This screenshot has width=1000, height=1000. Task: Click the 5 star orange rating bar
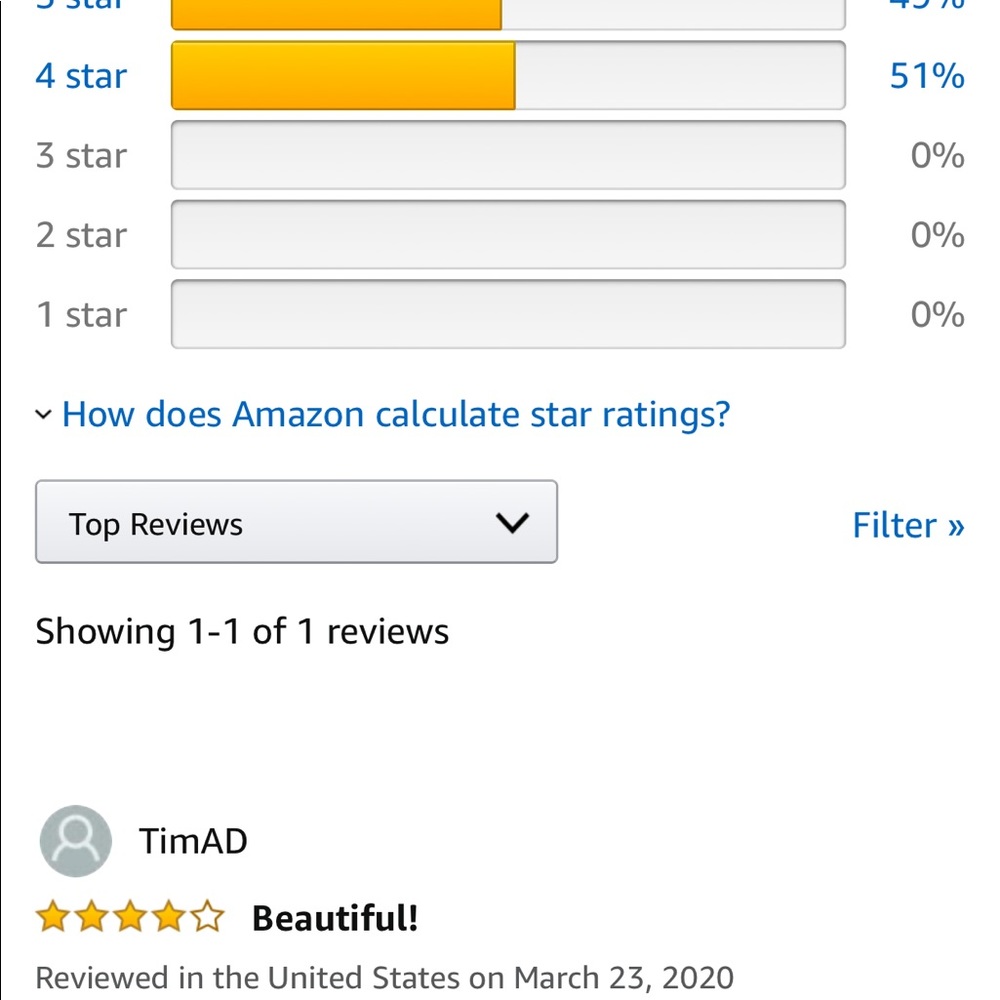coord(508,15)
